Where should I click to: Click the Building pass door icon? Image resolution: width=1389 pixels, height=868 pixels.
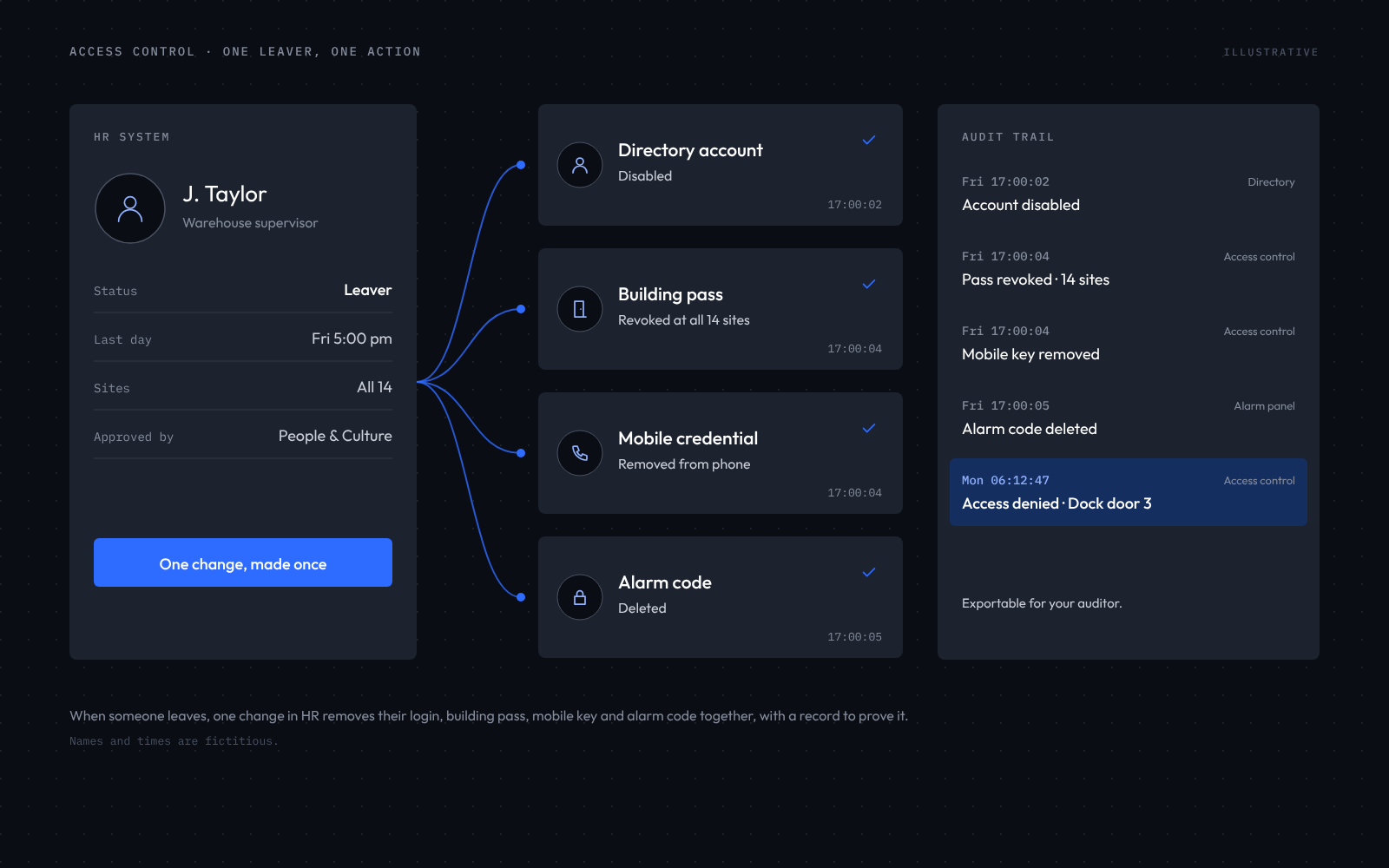tap(580, 309)
